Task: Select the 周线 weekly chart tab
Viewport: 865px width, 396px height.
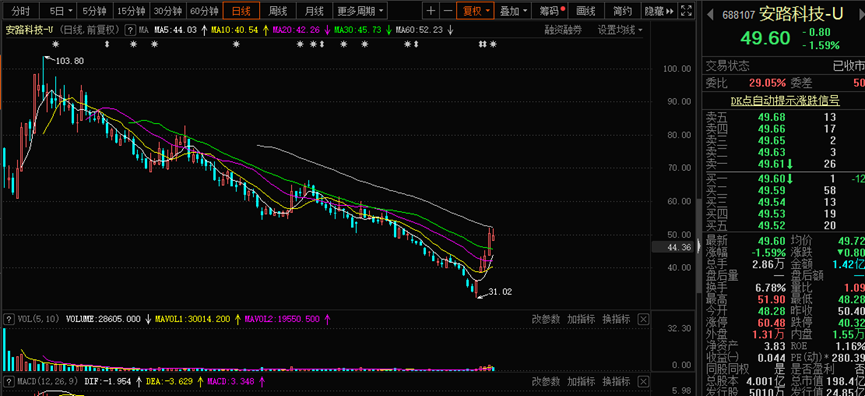Action: tap(277, 10)
